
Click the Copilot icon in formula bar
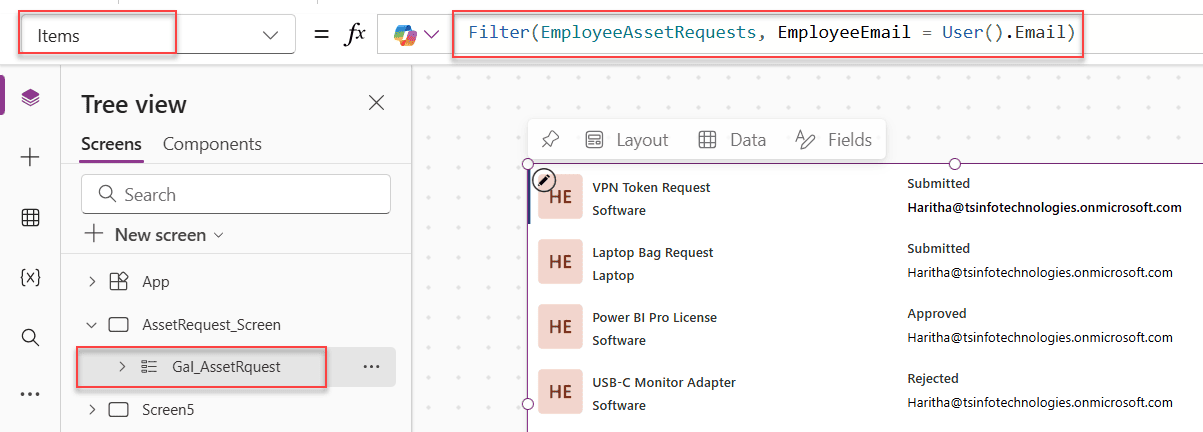pyautogui.click(x=405, y=34)
